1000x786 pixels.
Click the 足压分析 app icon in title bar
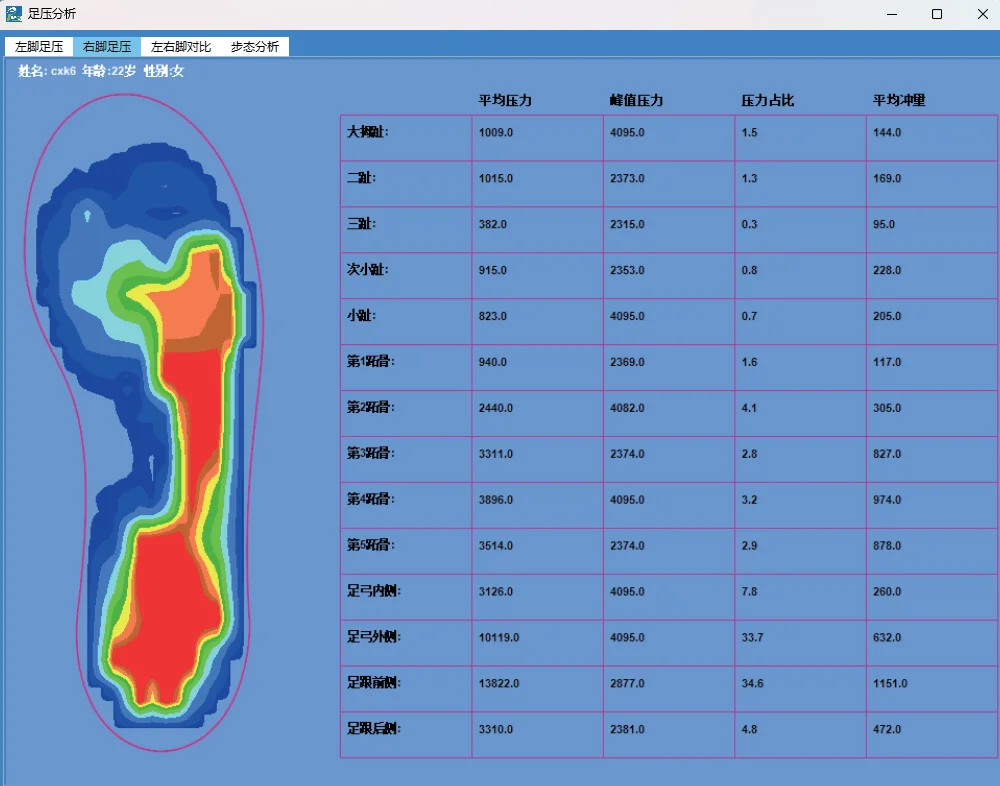pyautogui.click(x=14, y=14)
